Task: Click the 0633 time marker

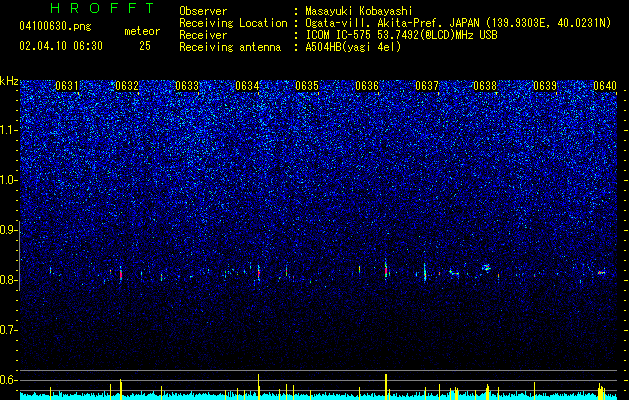Action: pos(187,86)
